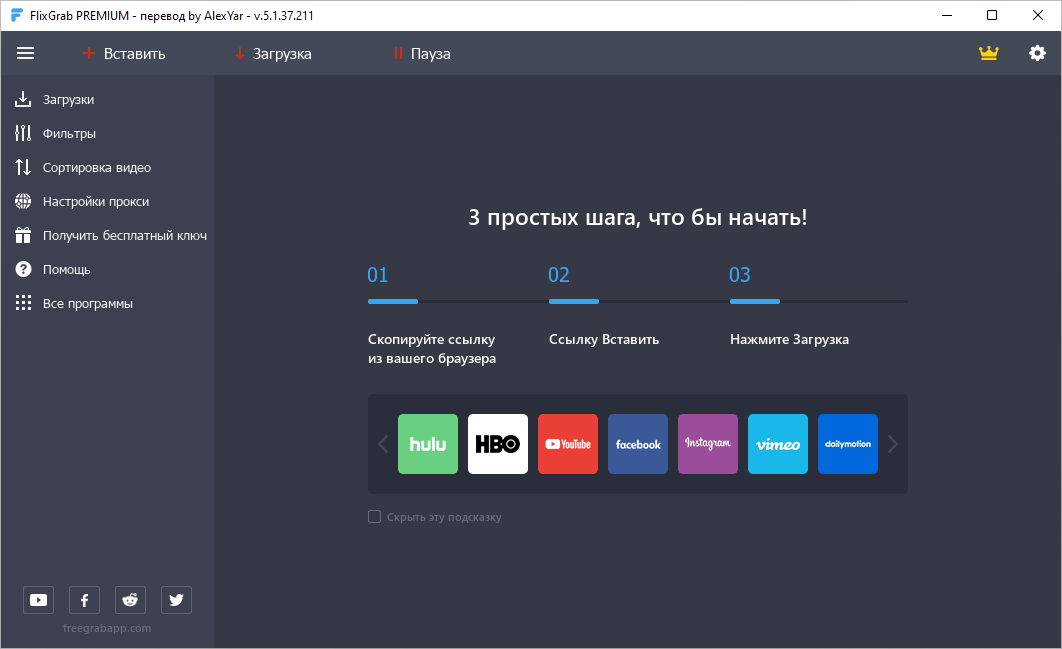Enable 'Скрыть эту подсказку' checkbox

pos(375,517)
